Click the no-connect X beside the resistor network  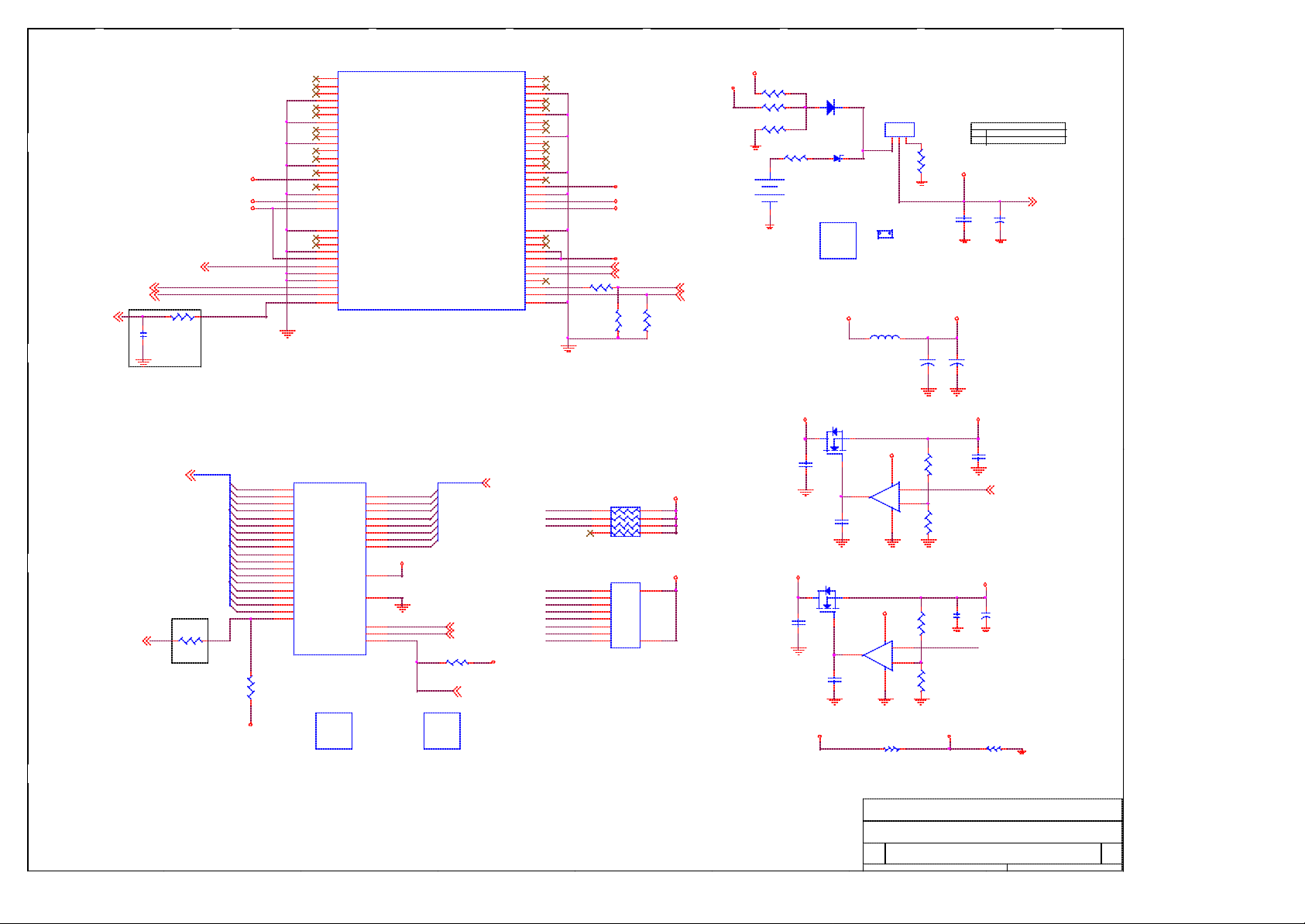590,533
